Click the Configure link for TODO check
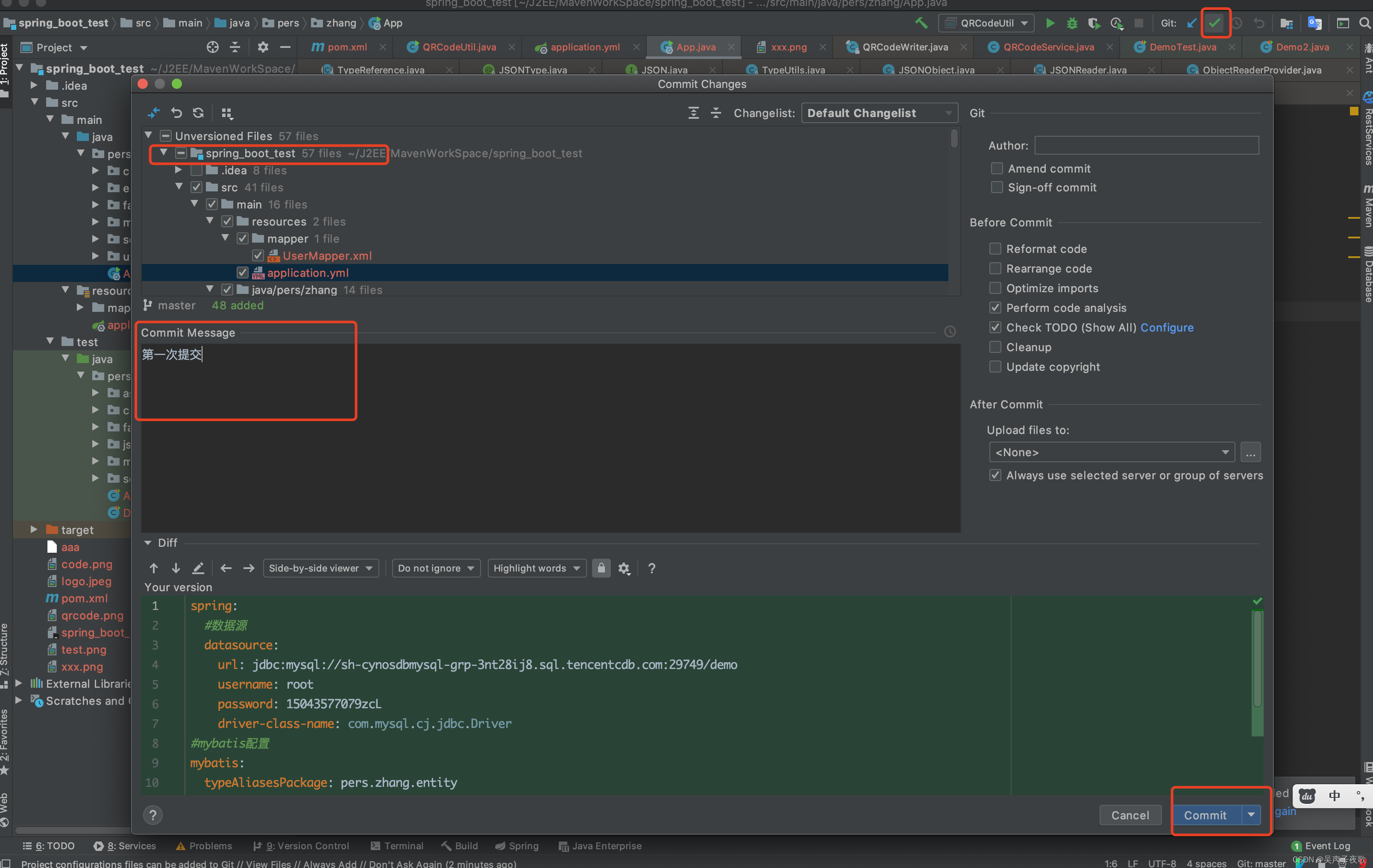 1167,327
